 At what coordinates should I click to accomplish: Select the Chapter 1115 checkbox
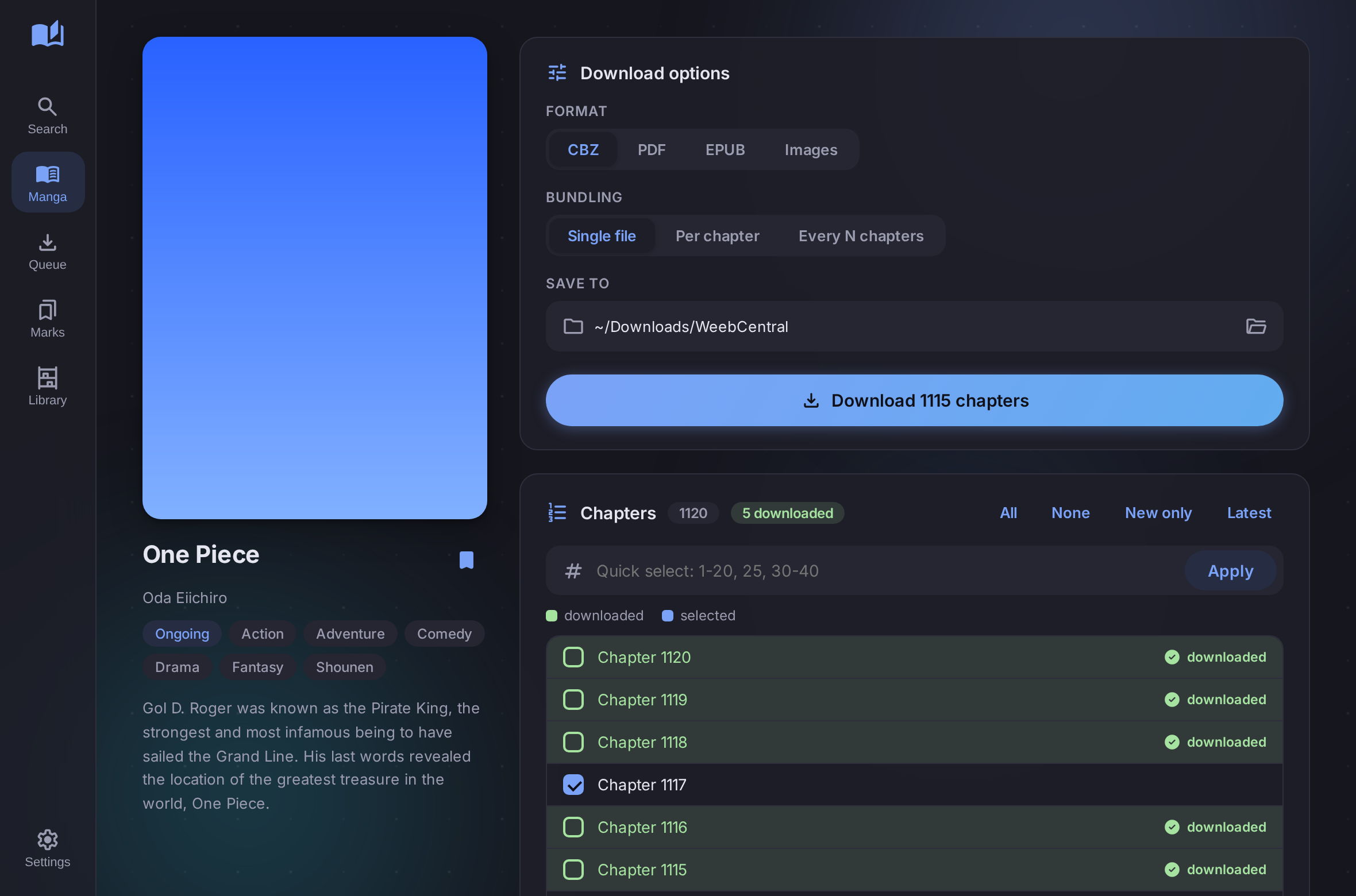tap(573, 870)
